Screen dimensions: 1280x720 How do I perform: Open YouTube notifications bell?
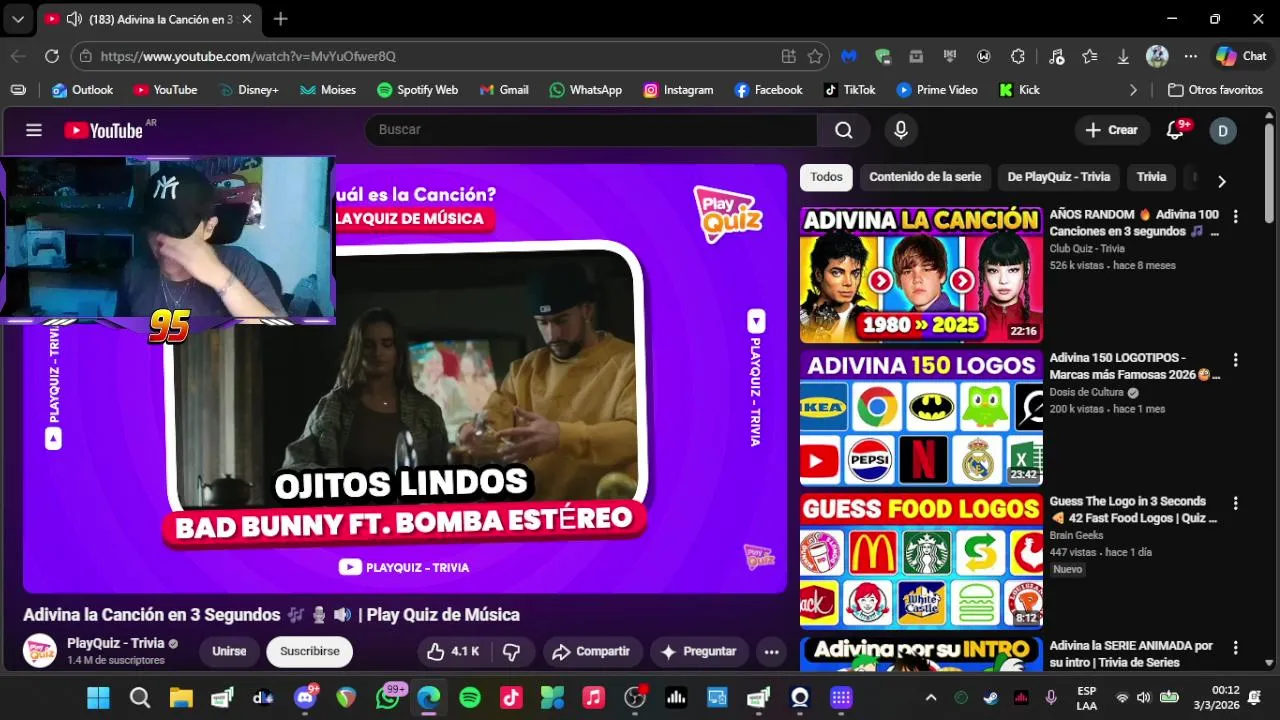[1176, 130]
